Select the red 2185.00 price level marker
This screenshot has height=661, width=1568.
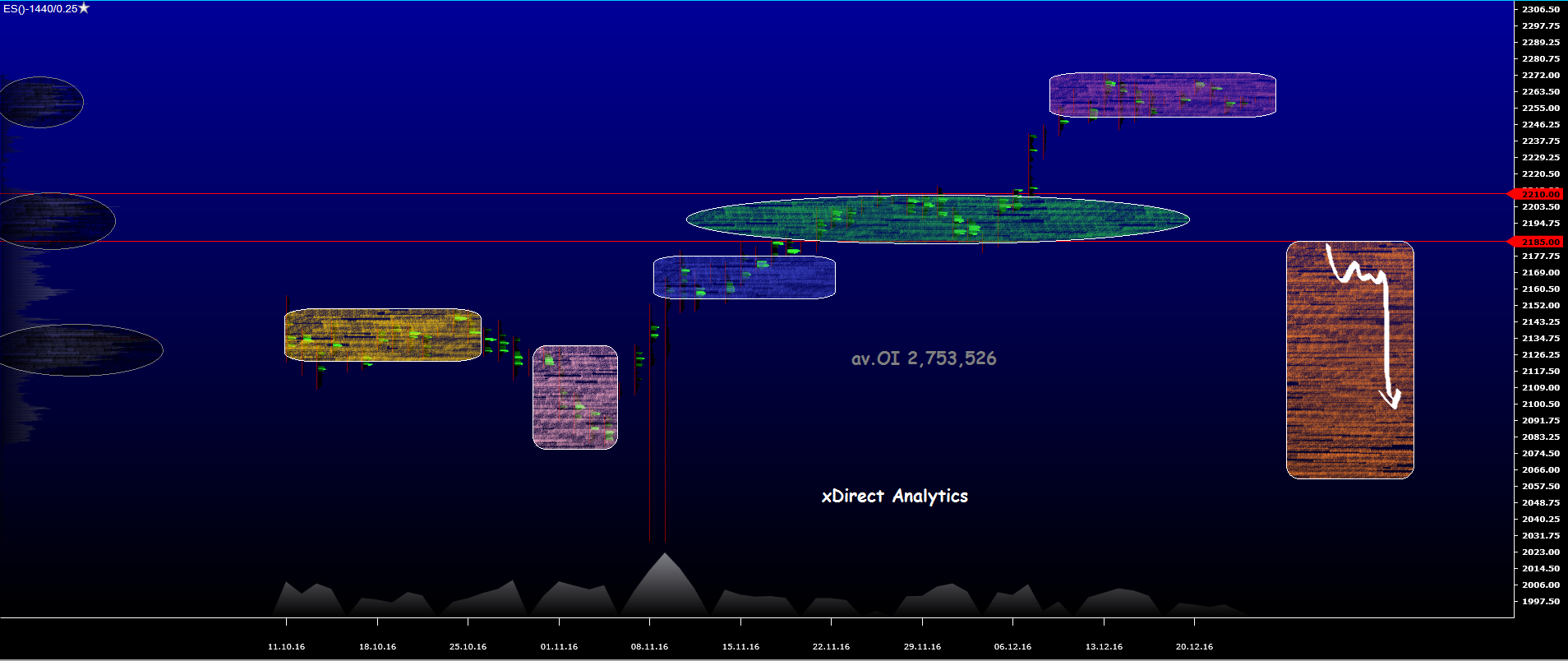click(x=1537, y=242)
